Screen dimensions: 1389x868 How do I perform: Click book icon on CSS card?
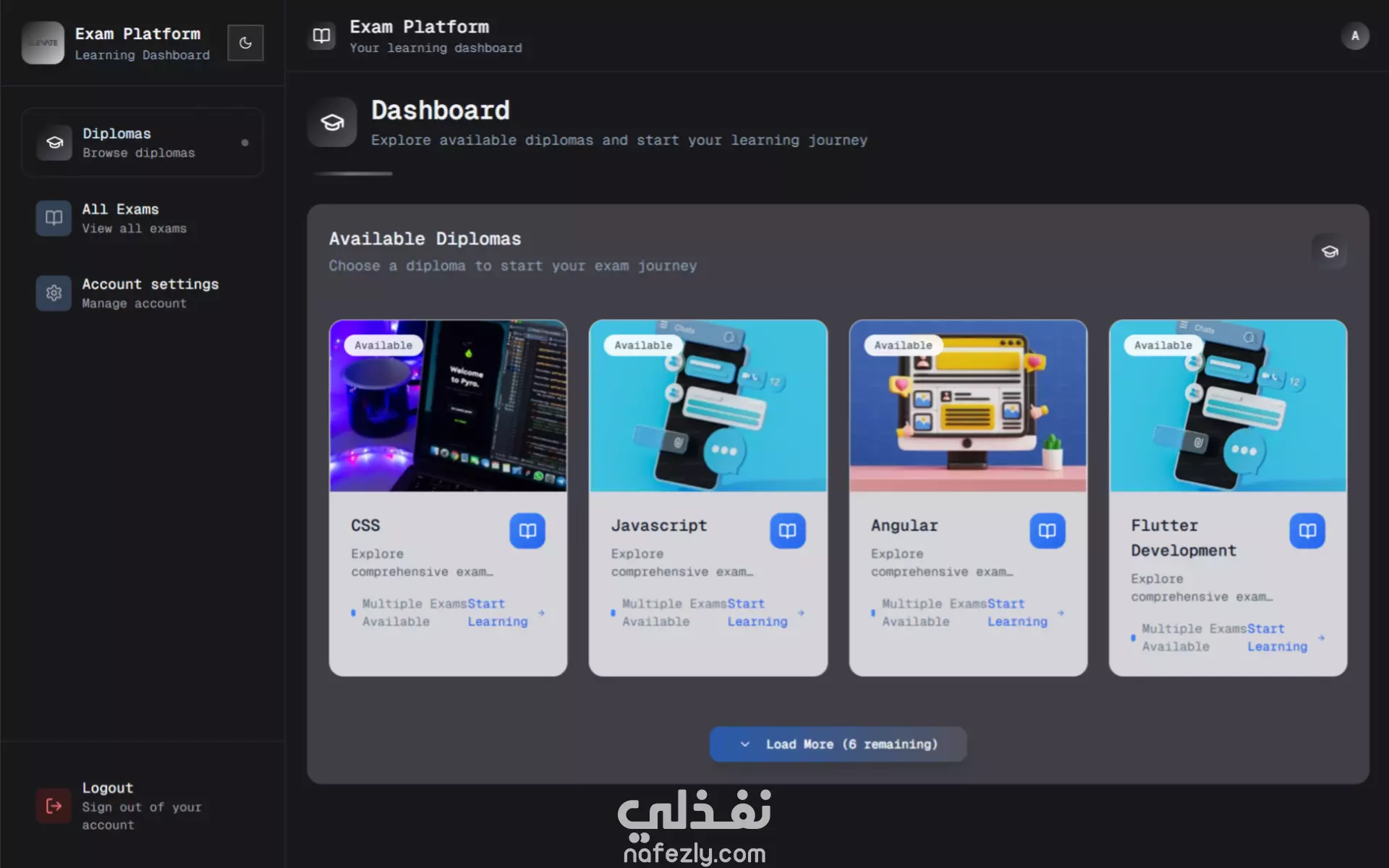click(x=527, y=531)
